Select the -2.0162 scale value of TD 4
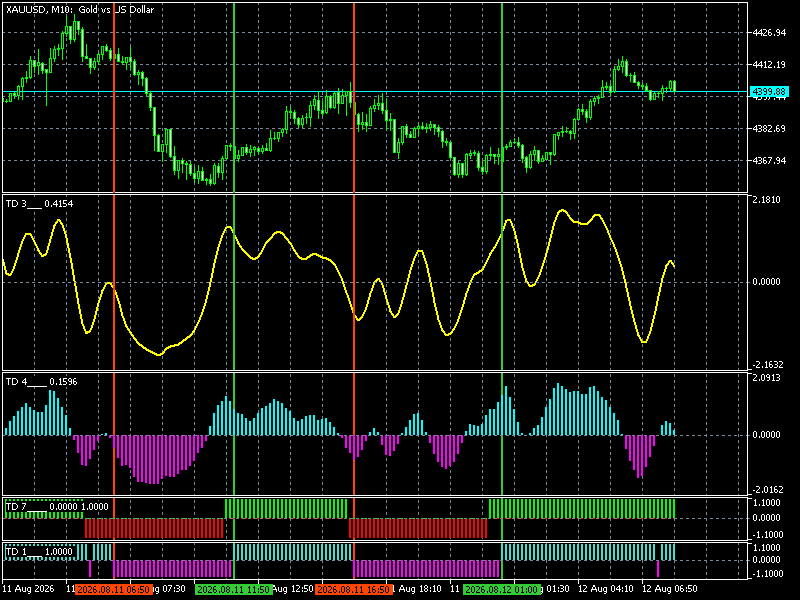The height and width of the screenshot is (600, 800). point(765,490)
